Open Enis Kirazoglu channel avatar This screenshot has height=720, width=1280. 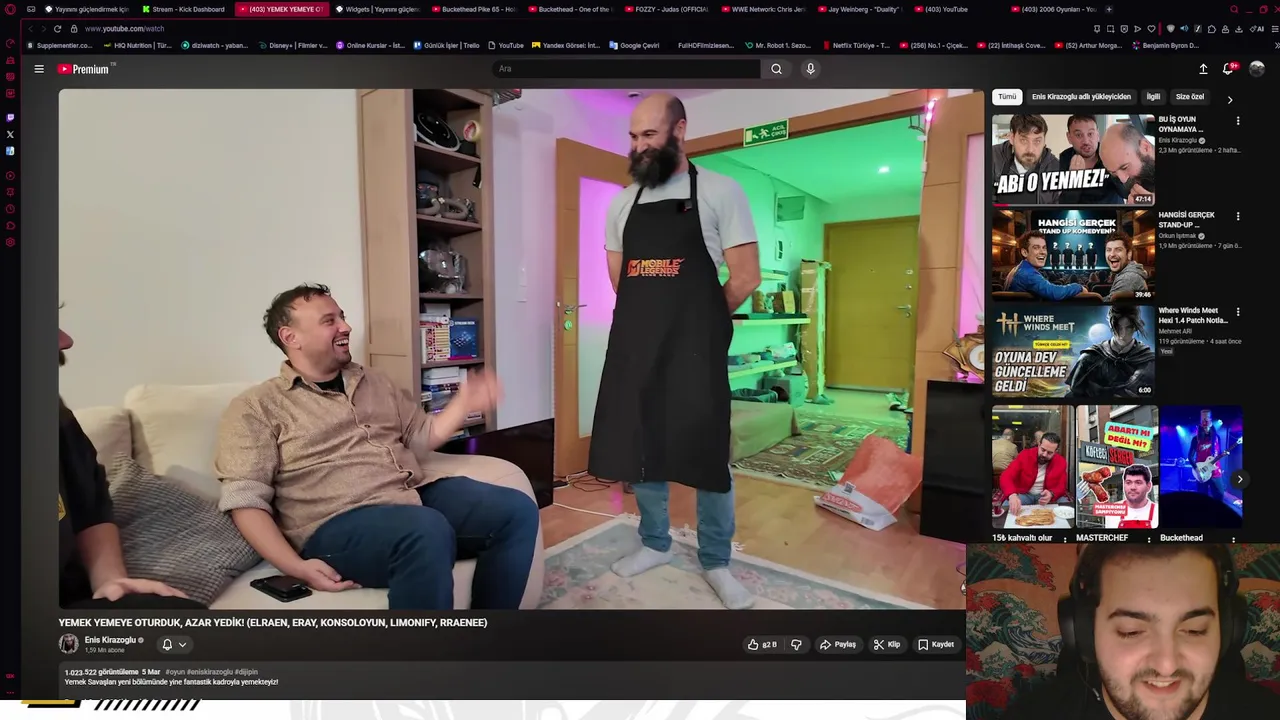coord(68,644)
